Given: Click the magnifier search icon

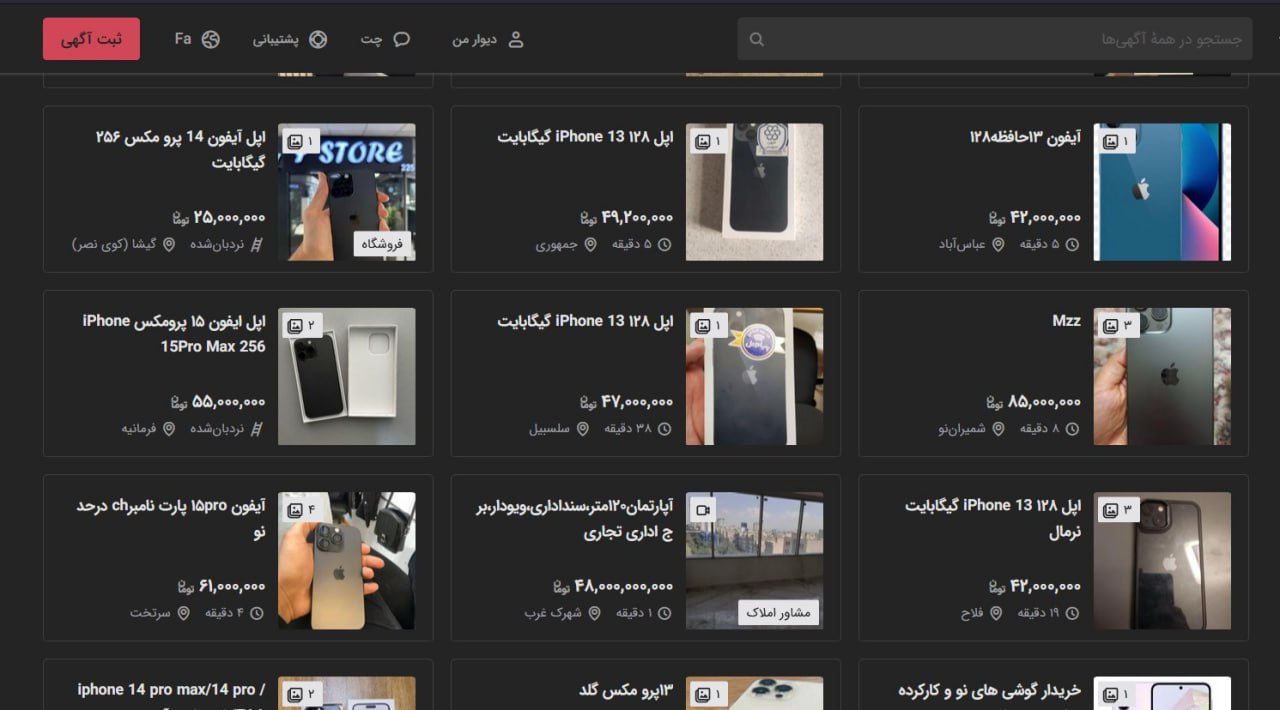Looking at the screenshot, I should 757,40.
